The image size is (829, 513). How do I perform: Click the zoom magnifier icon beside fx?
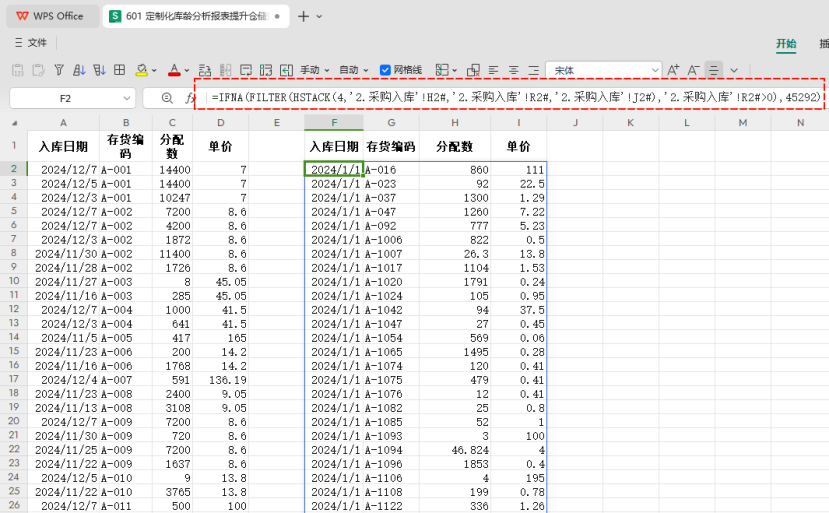(165, 98)
